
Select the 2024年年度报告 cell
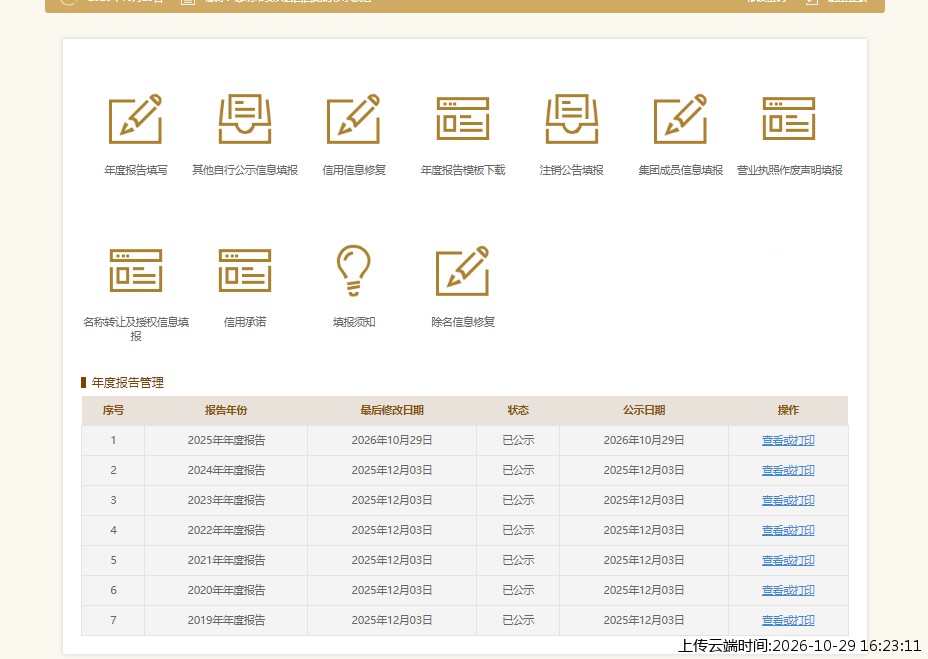click(226, 471)
